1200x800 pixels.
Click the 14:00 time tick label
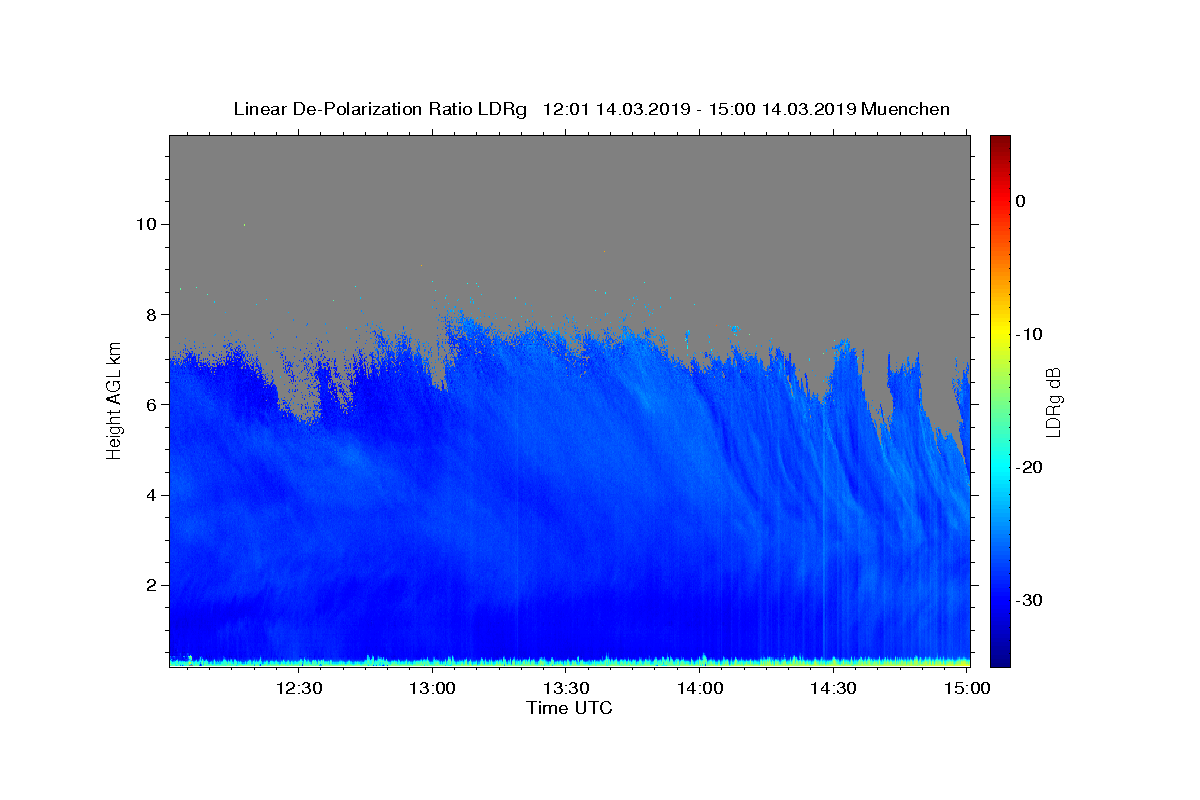700,688
